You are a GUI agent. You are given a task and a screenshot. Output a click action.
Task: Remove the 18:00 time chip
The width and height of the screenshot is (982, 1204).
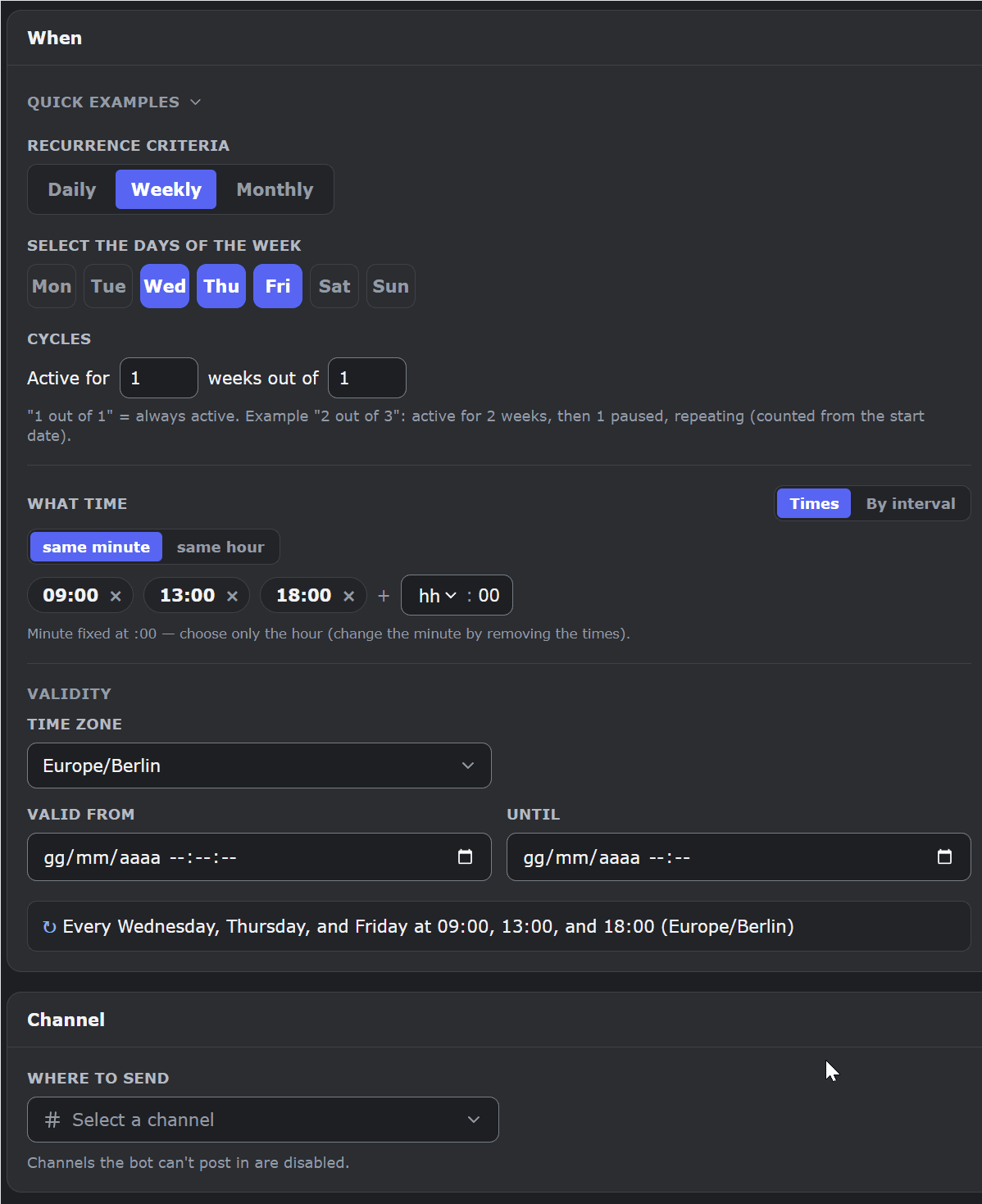(348, 596)
